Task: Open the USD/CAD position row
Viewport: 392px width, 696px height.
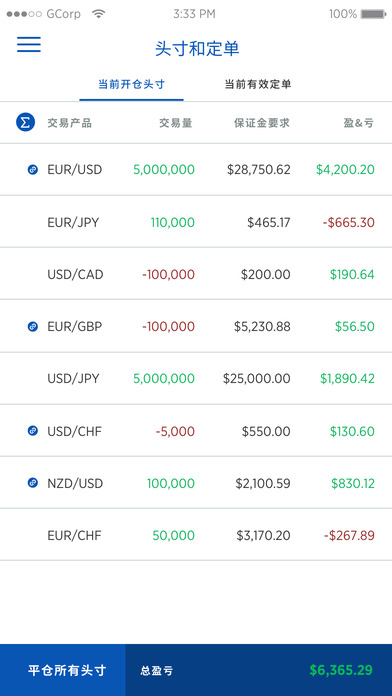Action: (196, 274)
